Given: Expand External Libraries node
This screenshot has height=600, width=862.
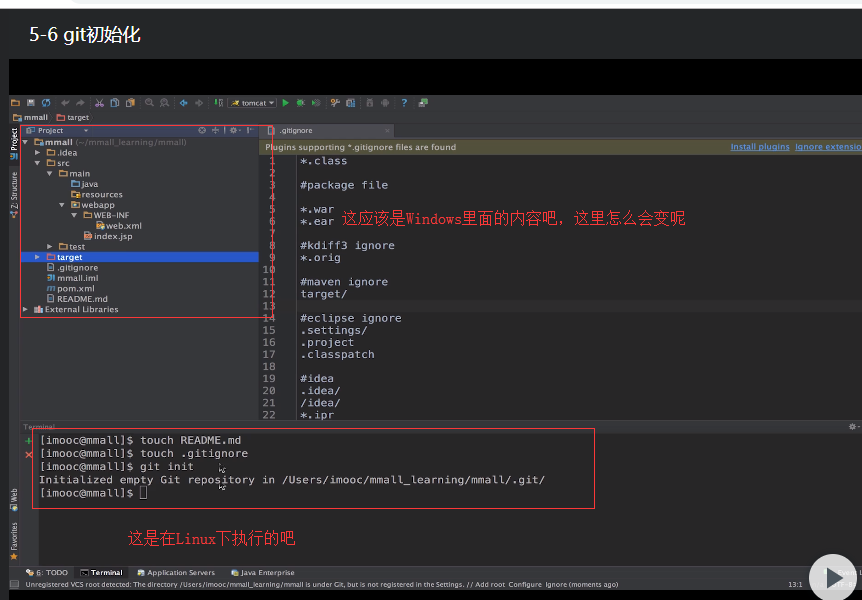Looking at the screenshot, I should [x=25, y=310].
